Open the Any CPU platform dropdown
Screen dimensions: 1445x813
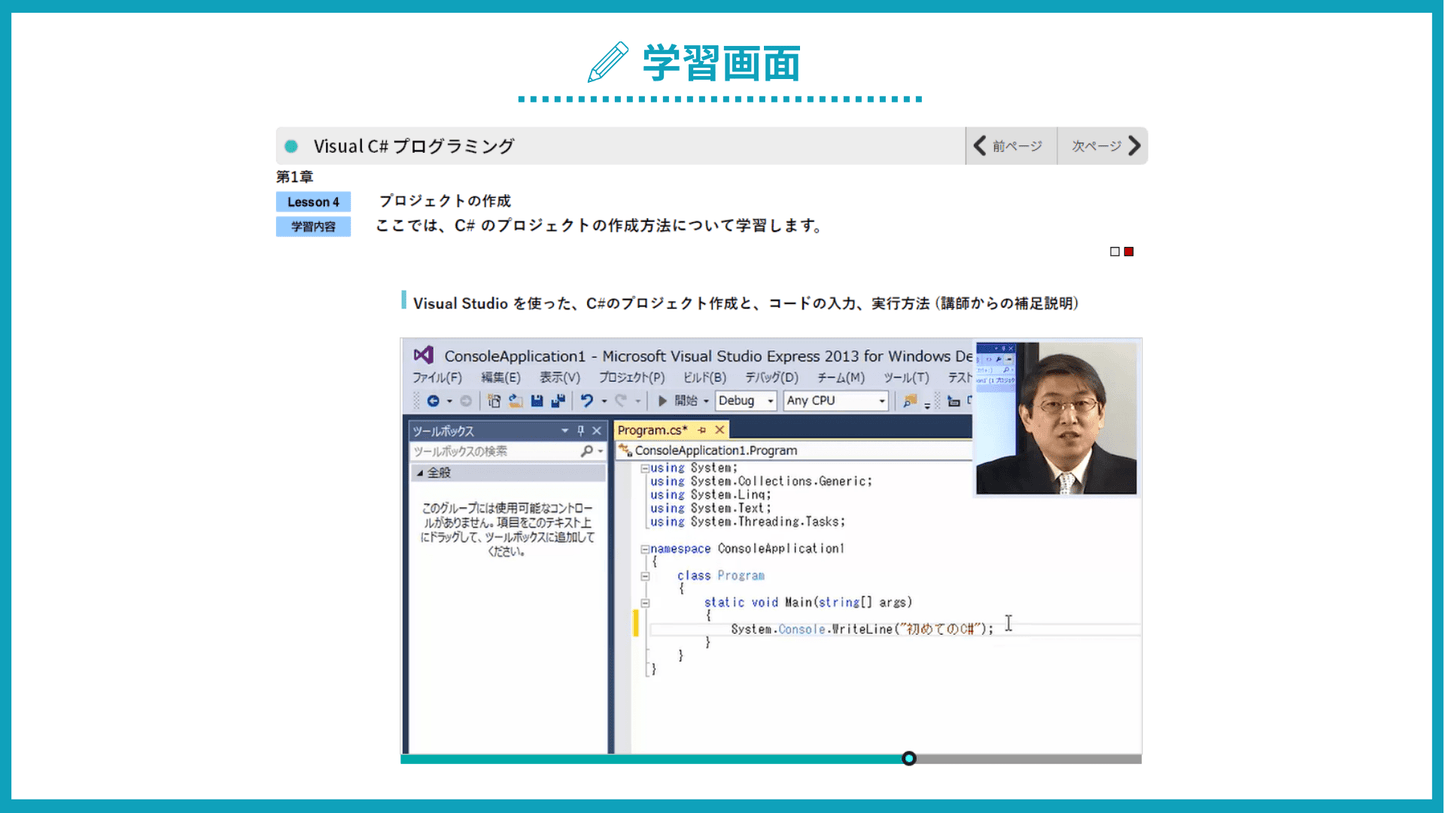[x=836, y=401]
